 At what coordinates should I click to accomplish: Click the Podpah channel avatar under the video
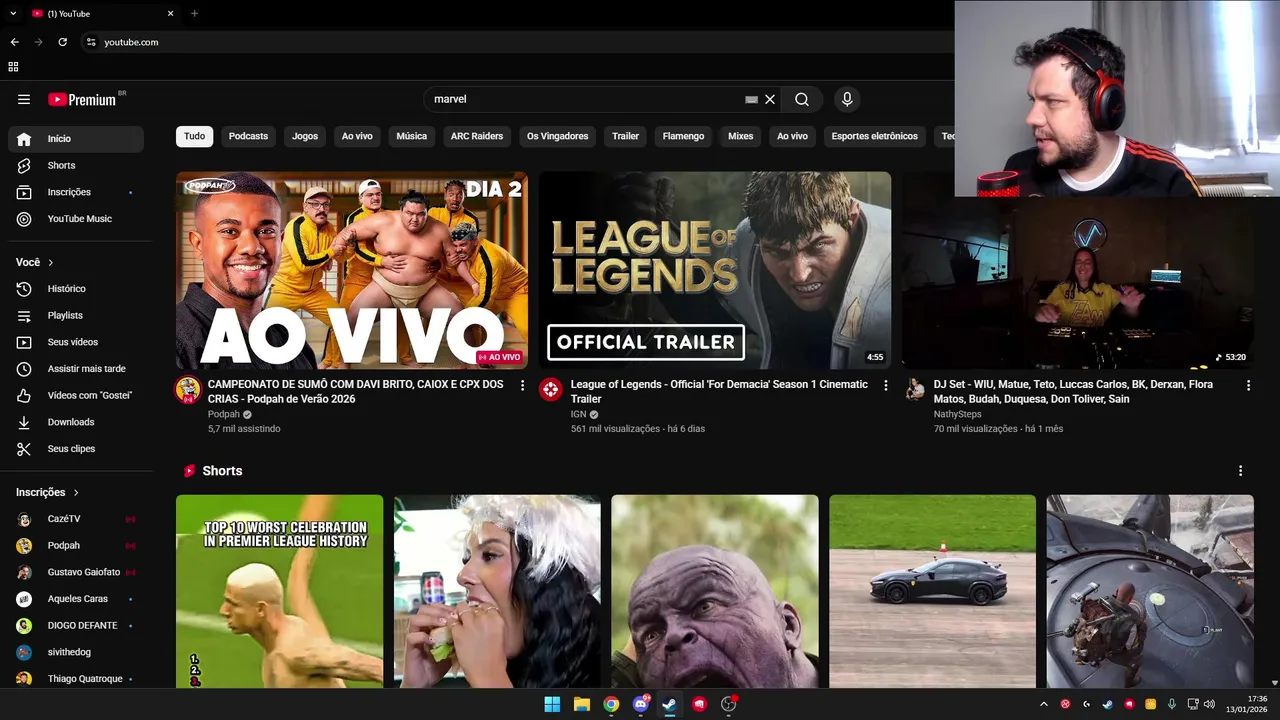point(188,390)
